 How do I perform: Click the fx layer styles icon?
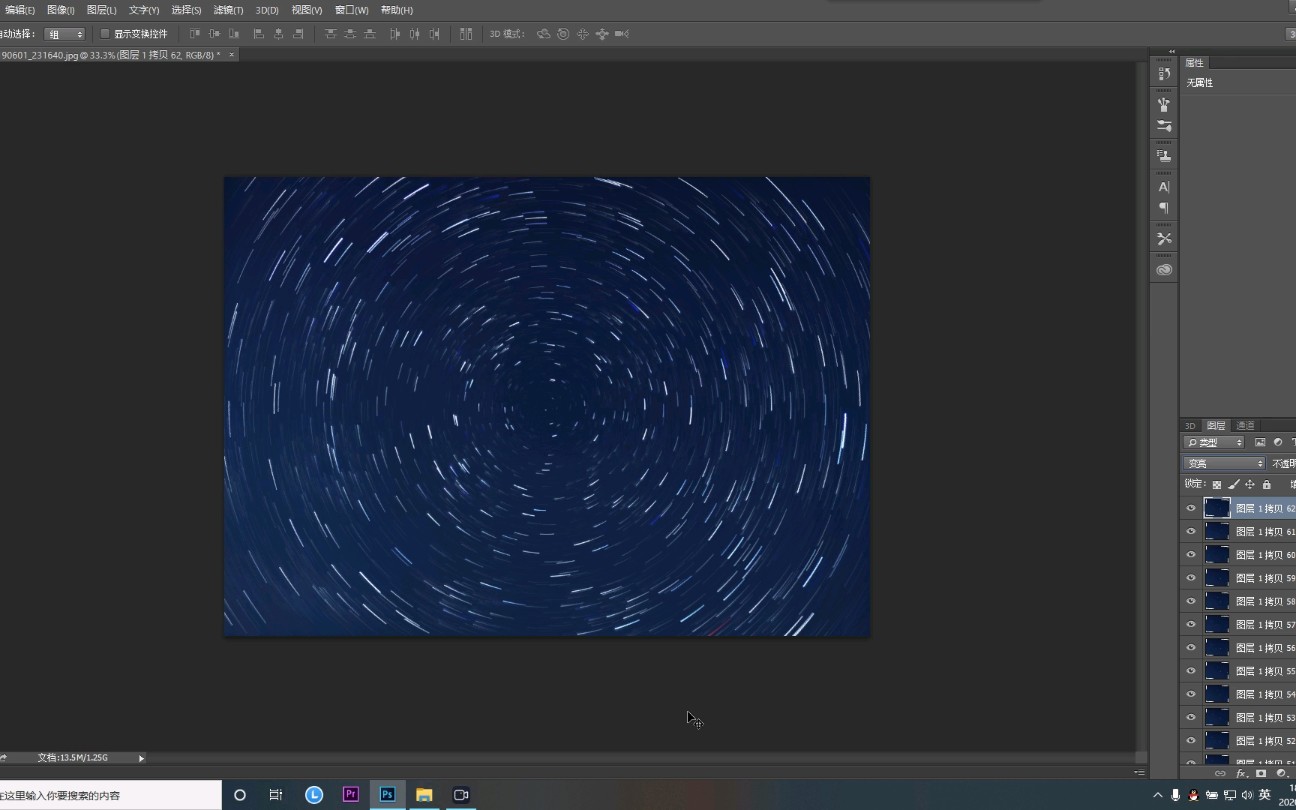pyautogui.click(x=1240, y=773)
